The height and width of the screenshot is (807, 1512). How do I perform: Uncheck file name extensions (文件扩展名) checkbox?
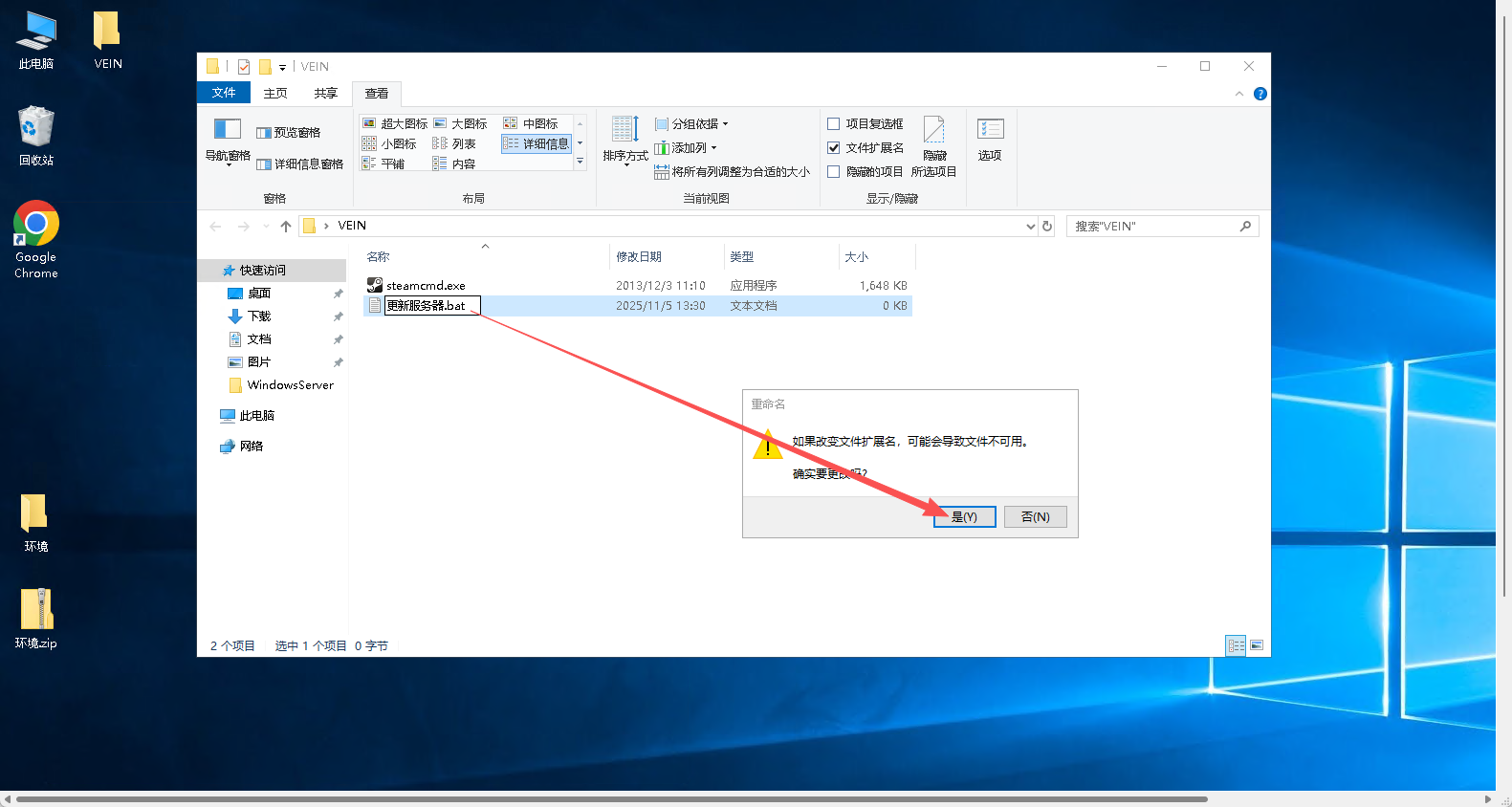coord(834,148)
